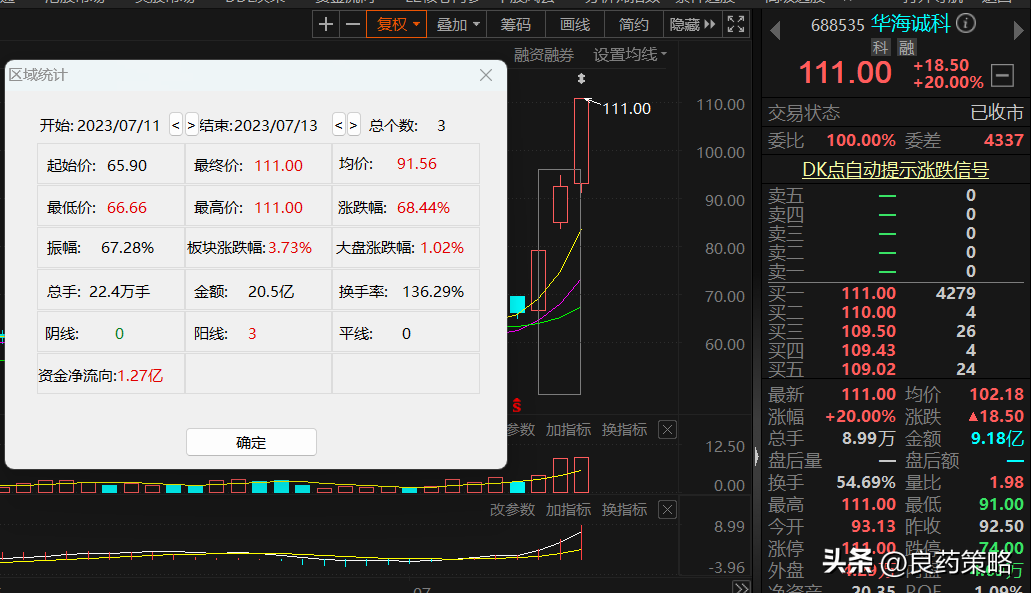The height and width of the screenshot is (593, 1031).
Task: Close the volume indicator panel
Action: click(667, 430)
